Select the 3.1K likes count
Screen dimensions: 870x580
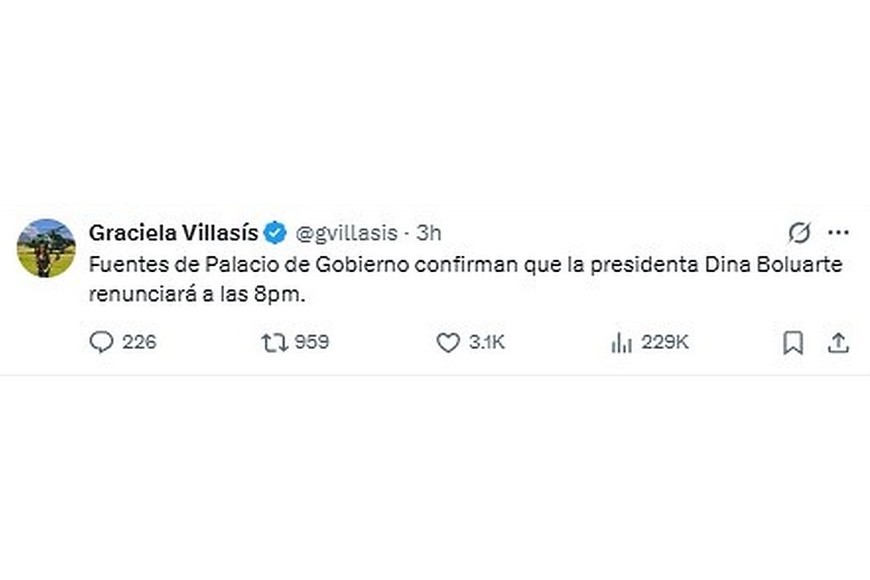coord(487,342)
